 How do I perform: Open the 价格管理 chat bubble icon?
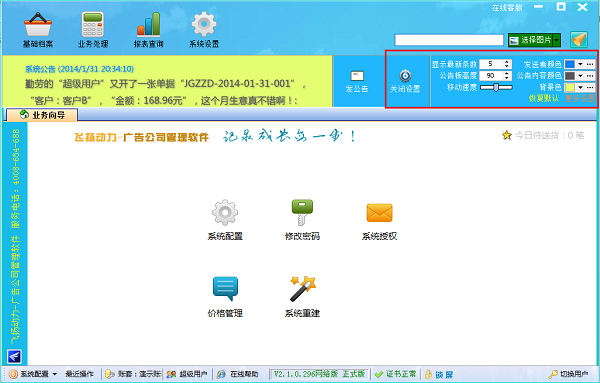(x=225, y=289)
